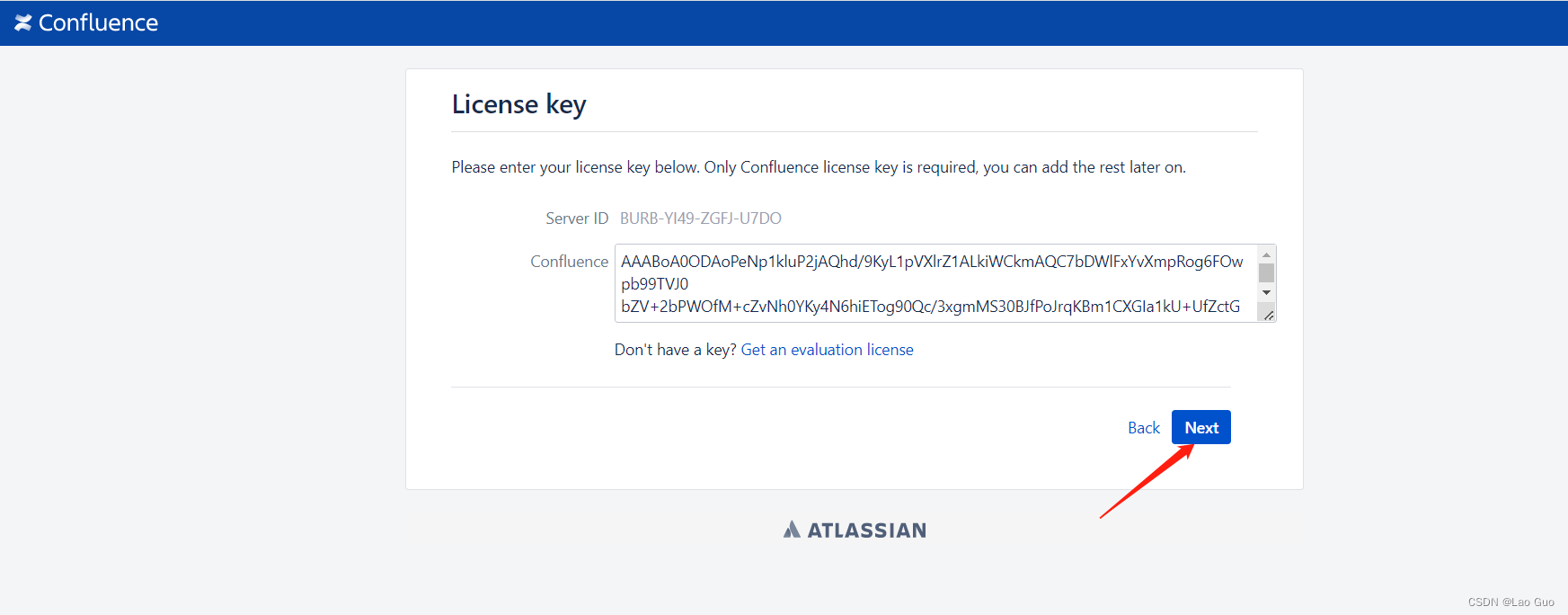
Task: Click the Server ID field label
Action: click(576, 218)
